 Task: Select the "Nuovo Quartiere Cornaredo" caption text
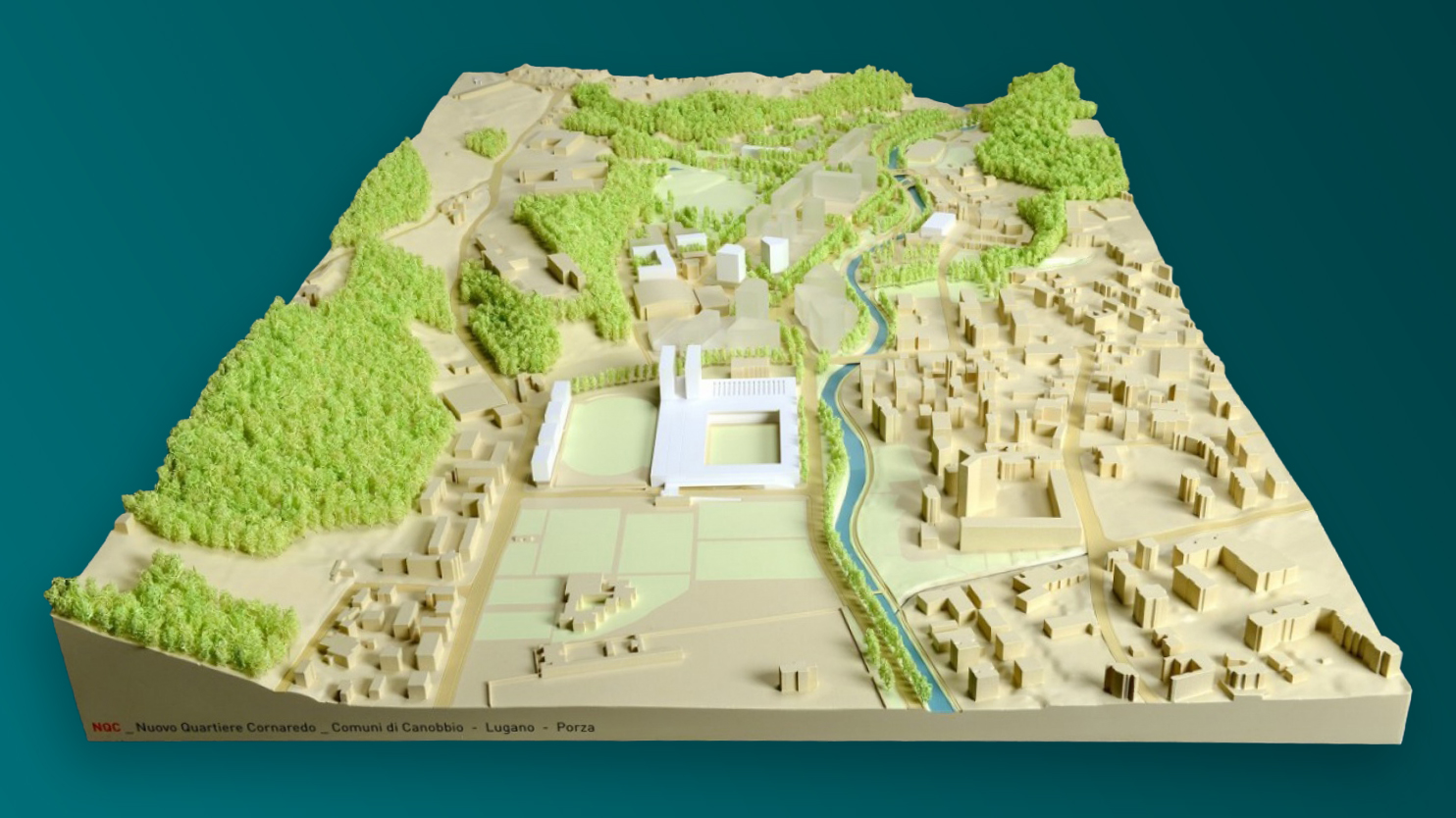[226, 728]
